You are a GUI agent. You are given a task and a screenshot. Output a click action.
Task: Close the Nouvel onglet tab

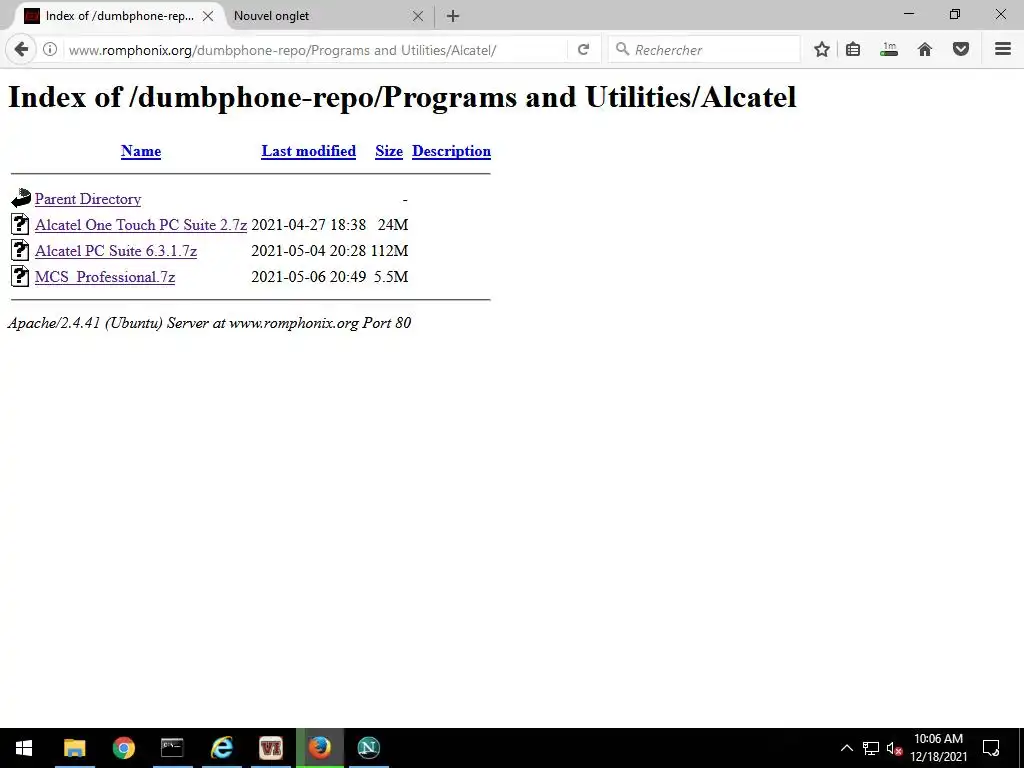tap(418, 16)
